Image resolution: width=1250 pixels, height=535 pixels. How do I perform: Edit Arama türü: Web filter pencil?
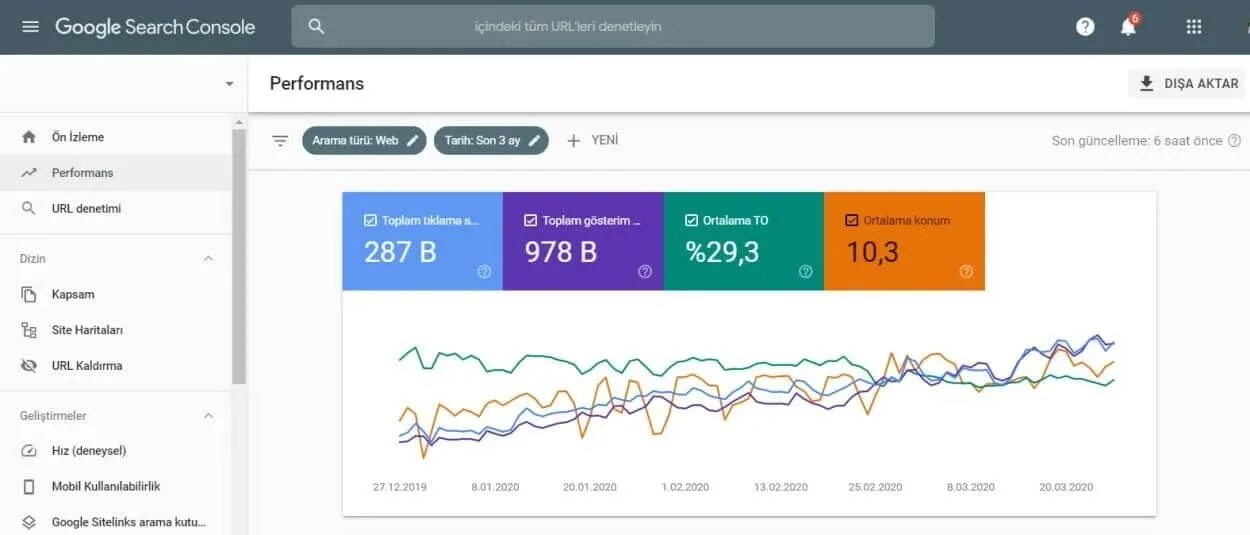click(412, 141)
